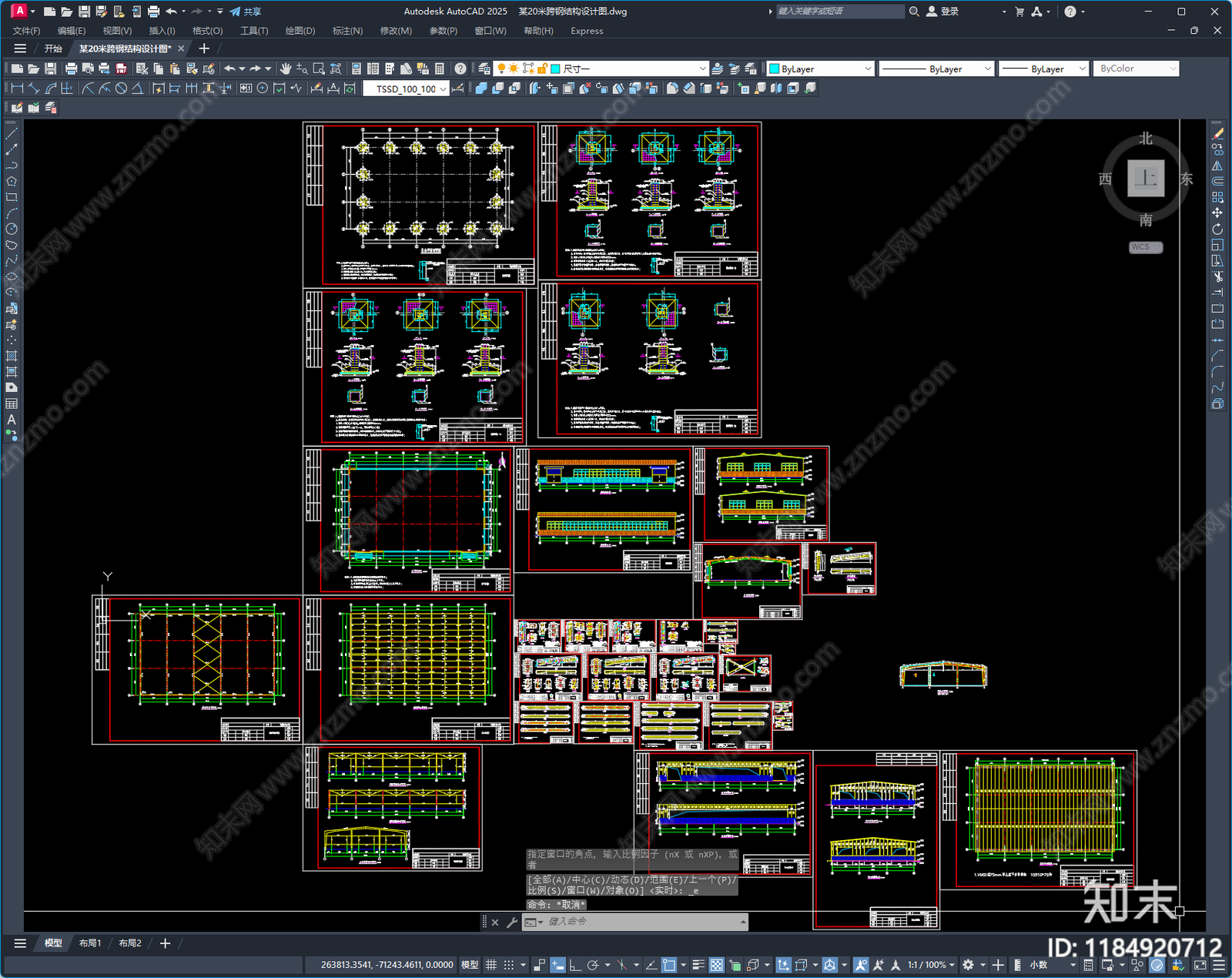1232x978 pixels.
Task: Click the Help question mark icon
Action: [460, 69]
